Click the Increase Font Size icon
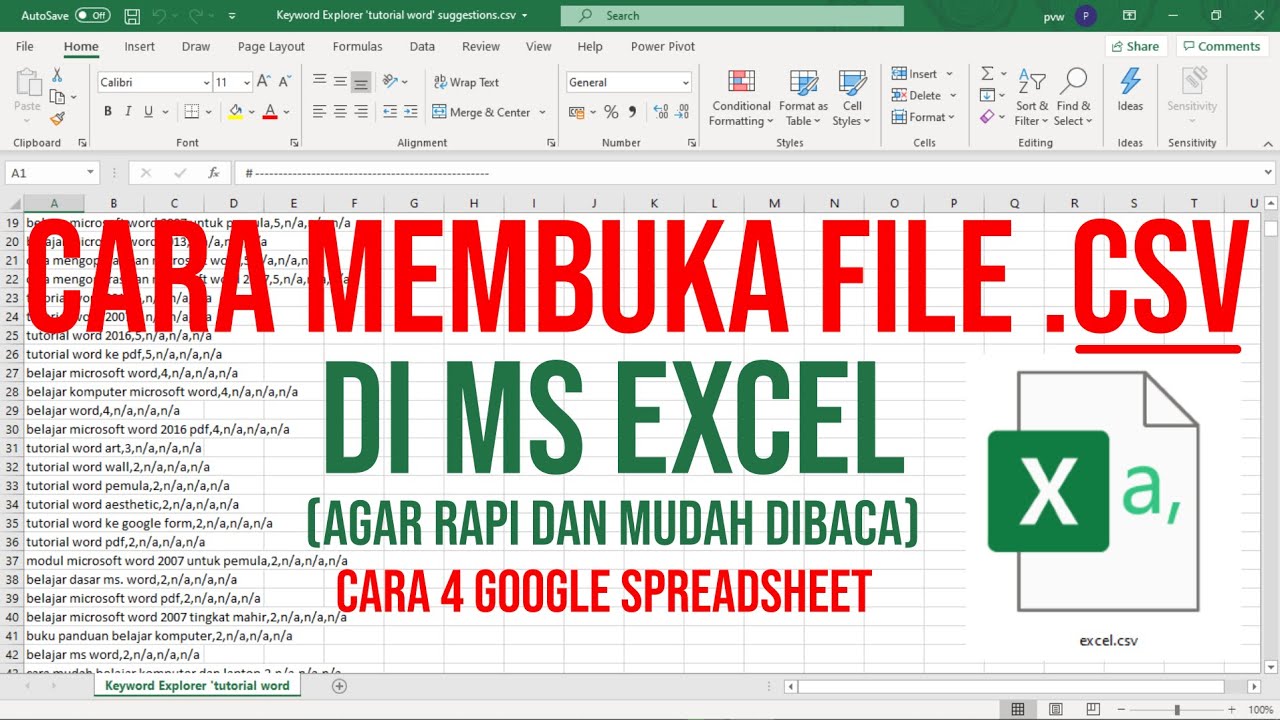 pyautogui.click(x=264, y=82)
